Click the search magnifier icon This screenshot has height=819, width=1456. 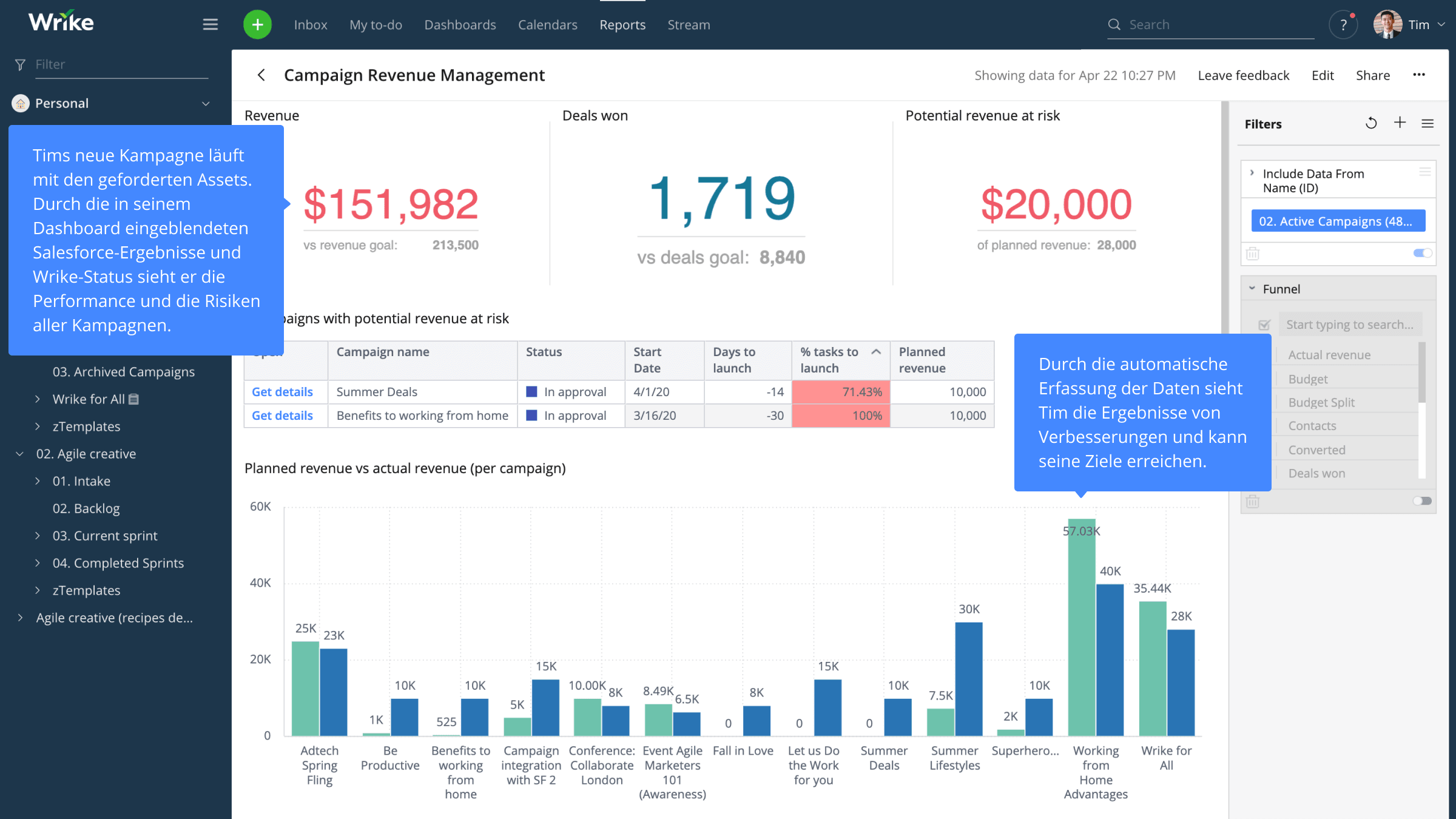click(1114, 24)
